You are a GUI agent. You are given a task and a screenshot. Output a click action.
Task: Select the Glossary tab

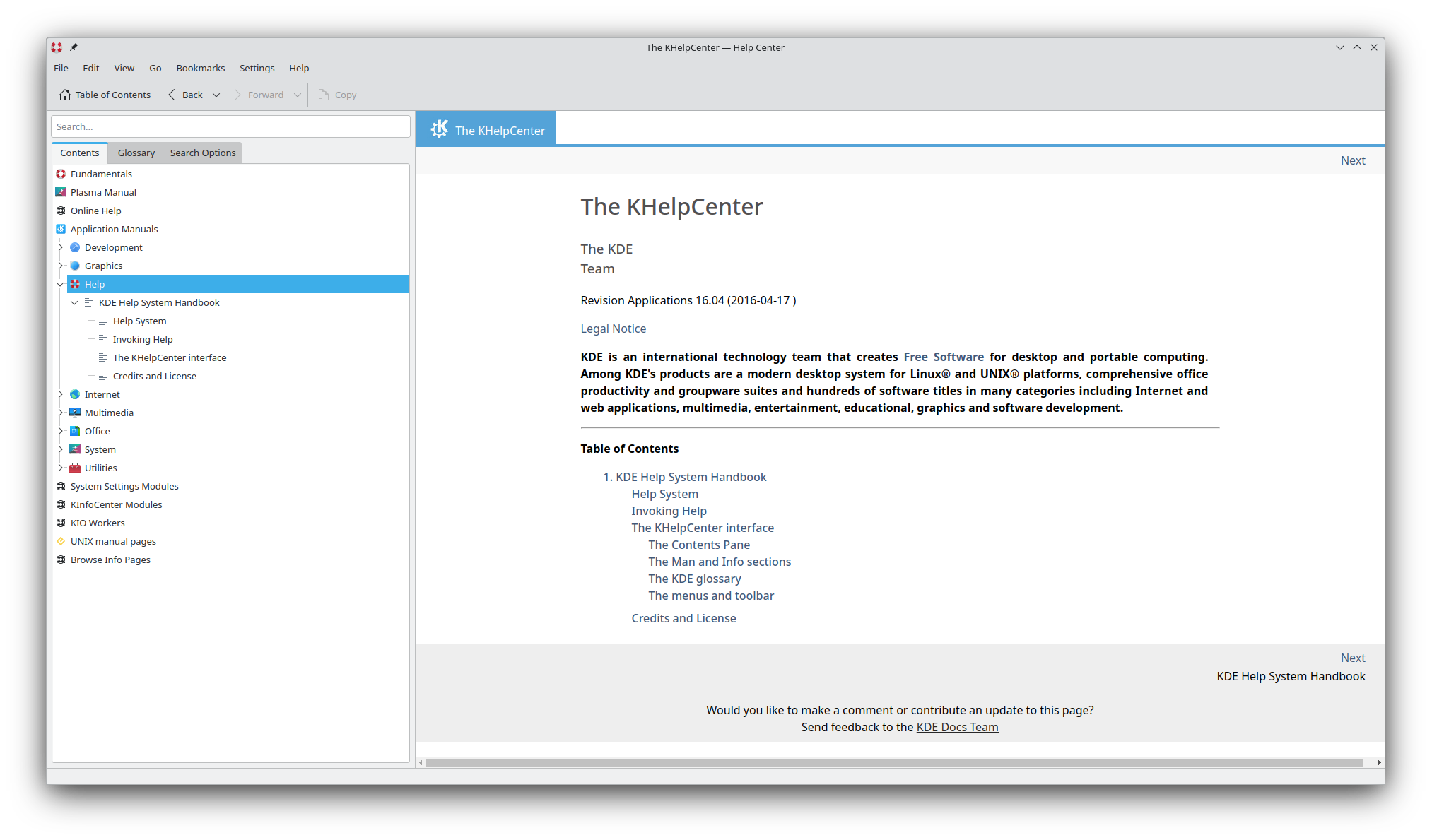pos(135,152)
